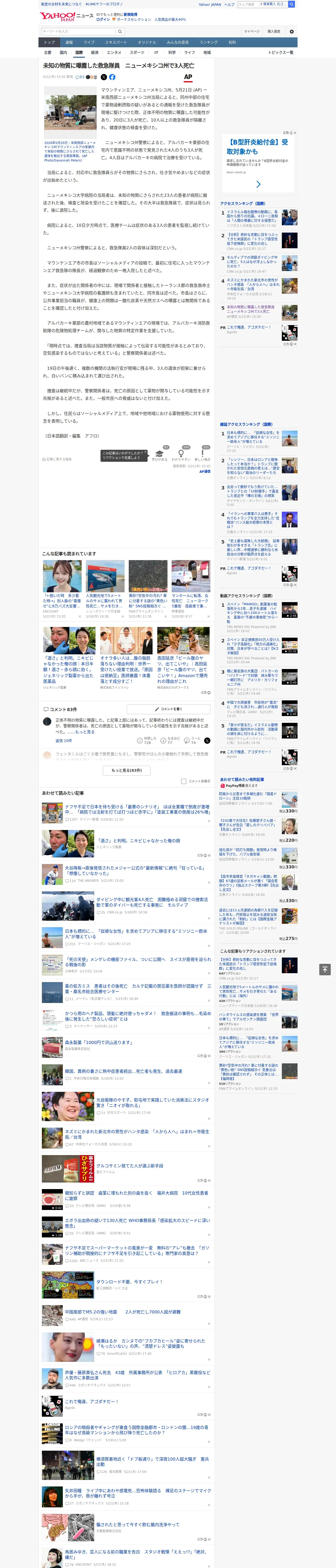Open the グルコサミン捨てた人が選ぶ新手段 ad
The height and width of the screenshot is (1568, 336).
(x=129, y=1166)
